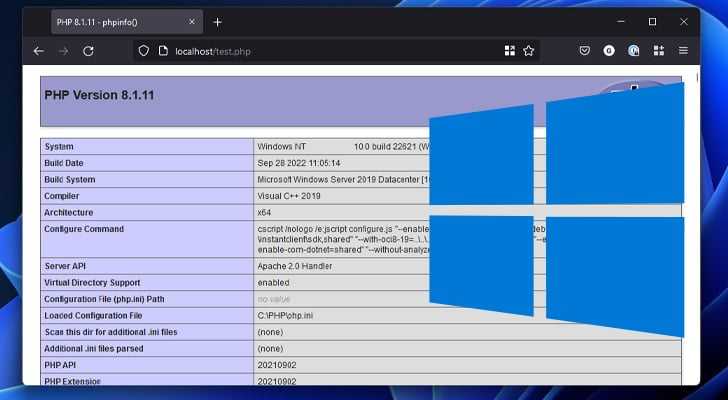
Task: Click the PHP API label
Action: click(x=60, y=365)
